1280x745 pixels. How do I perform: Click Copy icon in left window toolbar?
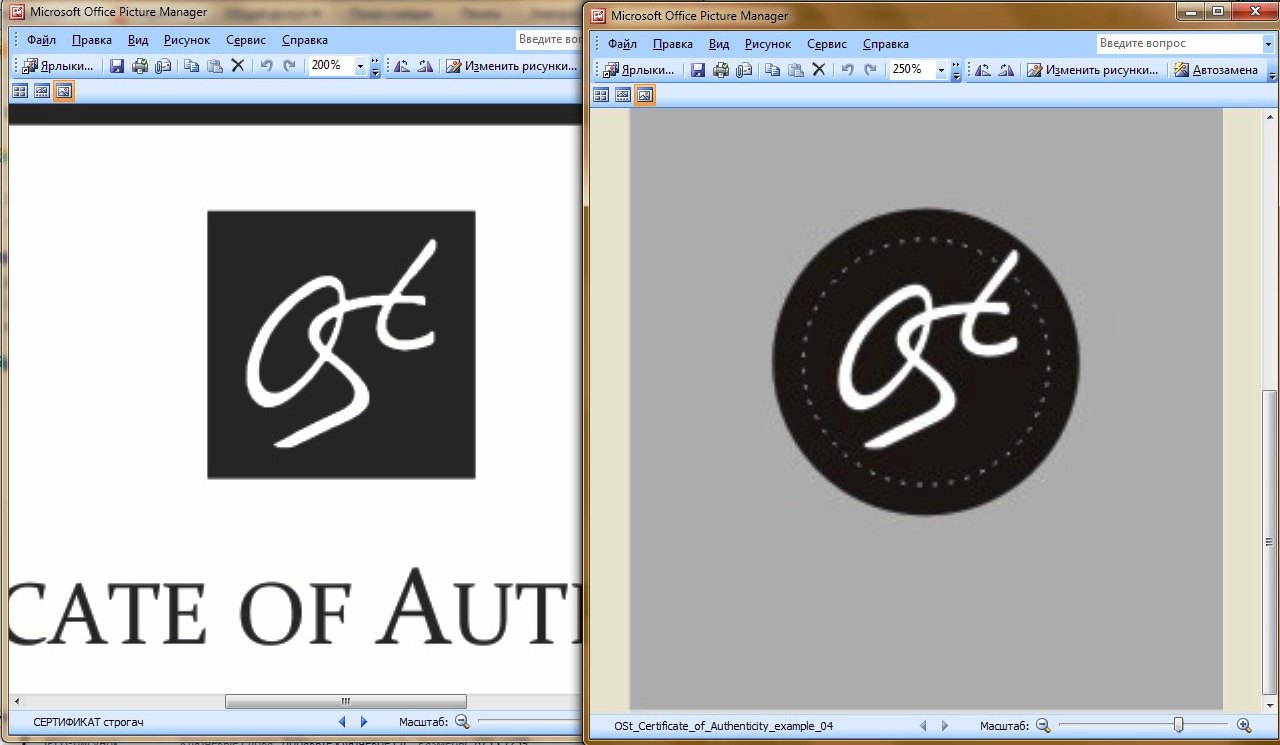click(x=192, y=66)
